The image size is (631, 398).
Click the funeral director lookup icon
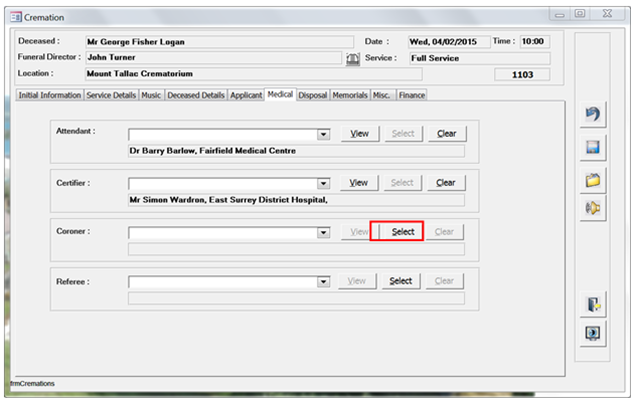pos(353,59)
